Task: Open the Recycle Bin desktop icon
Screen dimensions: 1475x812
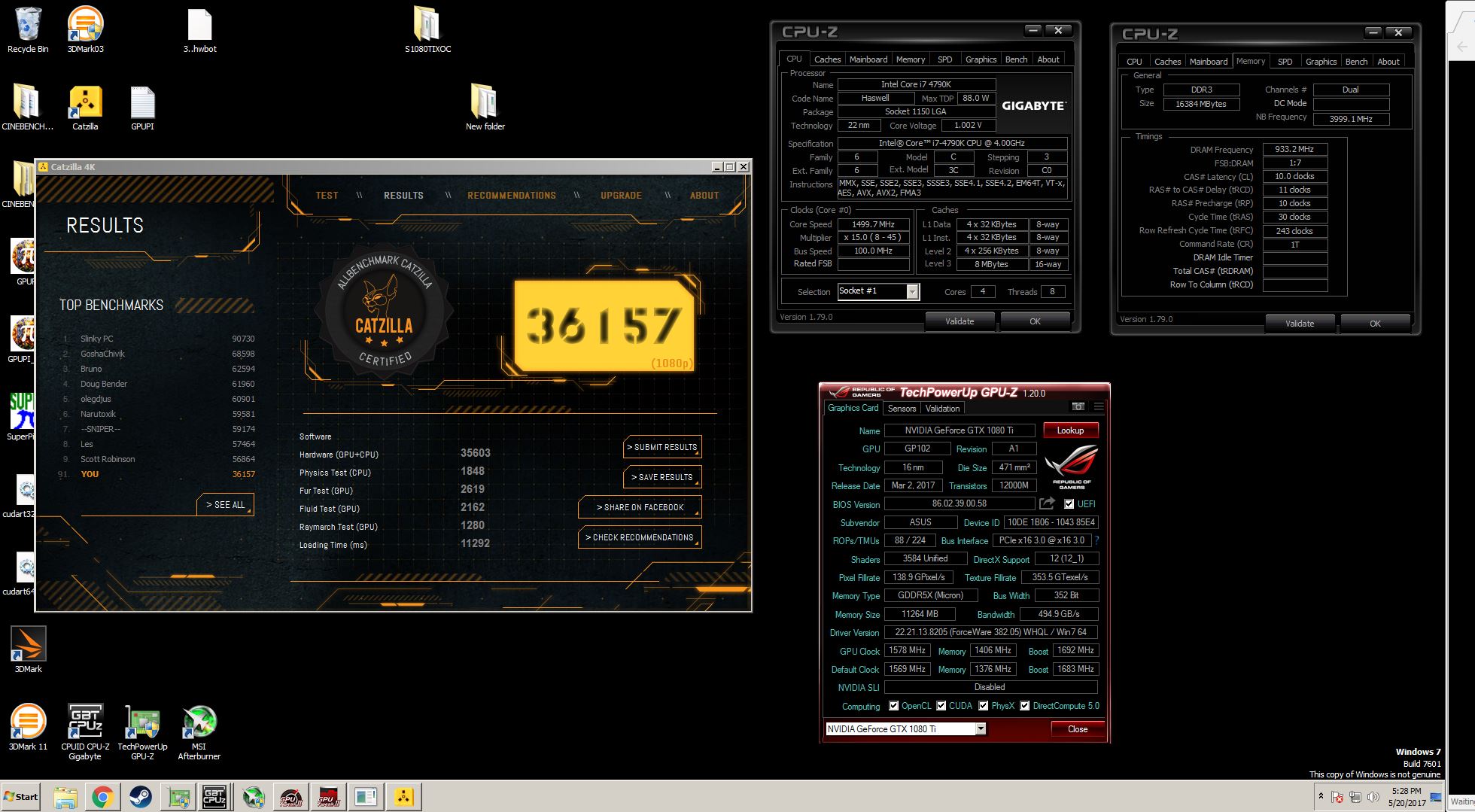Action: coord(28,29)
